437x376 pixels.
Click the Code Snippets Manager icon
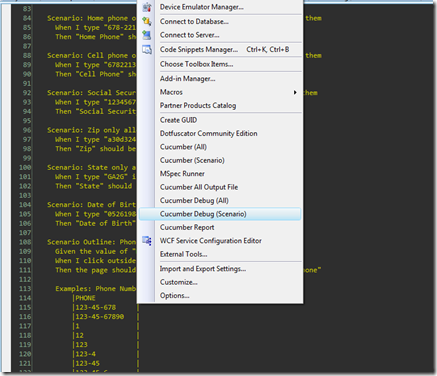(x=147, y=50)
